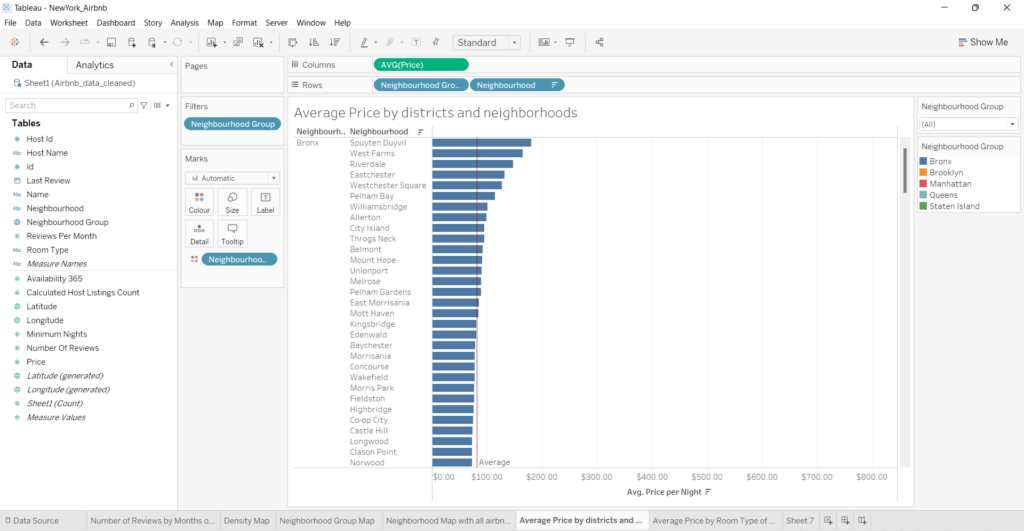Click Swap Rows and Columns icon
This screenshot has height=531, width=1024.
point(292,42)
